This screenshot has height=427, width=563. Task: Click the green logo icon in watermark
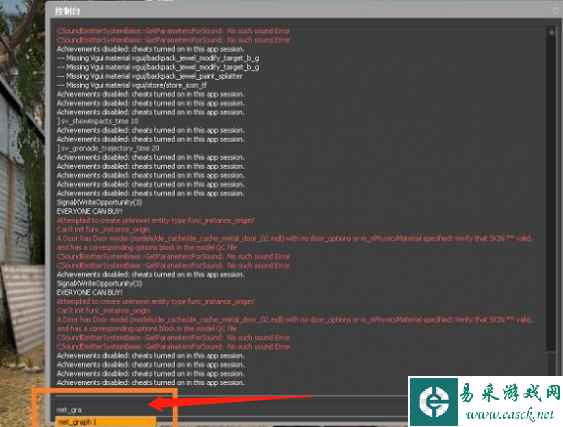434,401
